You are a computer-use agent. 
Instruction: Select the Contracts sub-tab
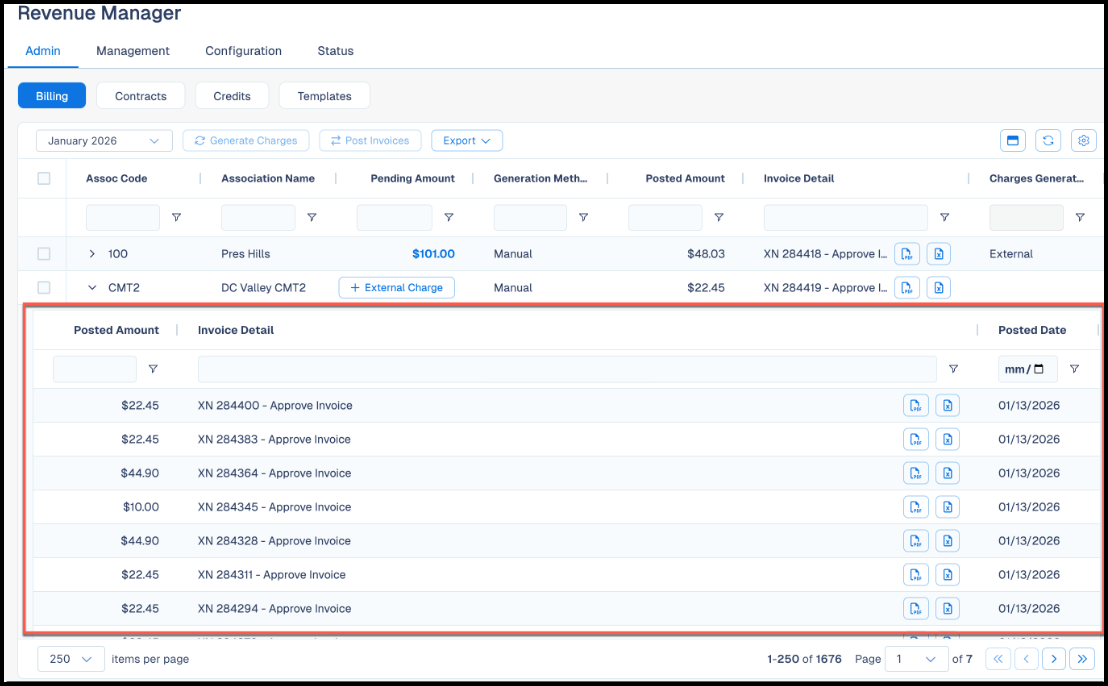141,96
